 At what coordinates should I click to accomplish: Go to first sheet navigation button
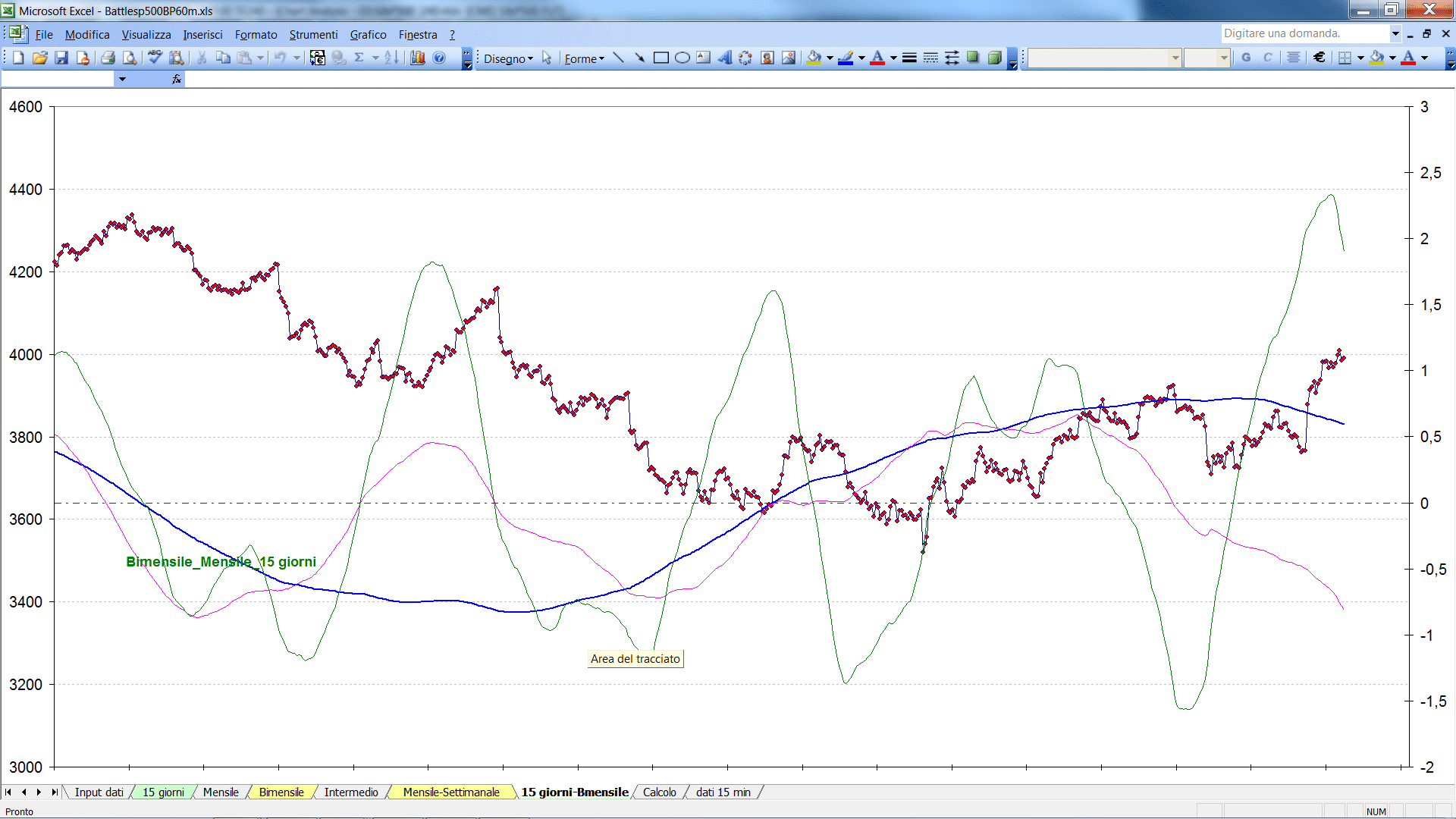(8, 792)
